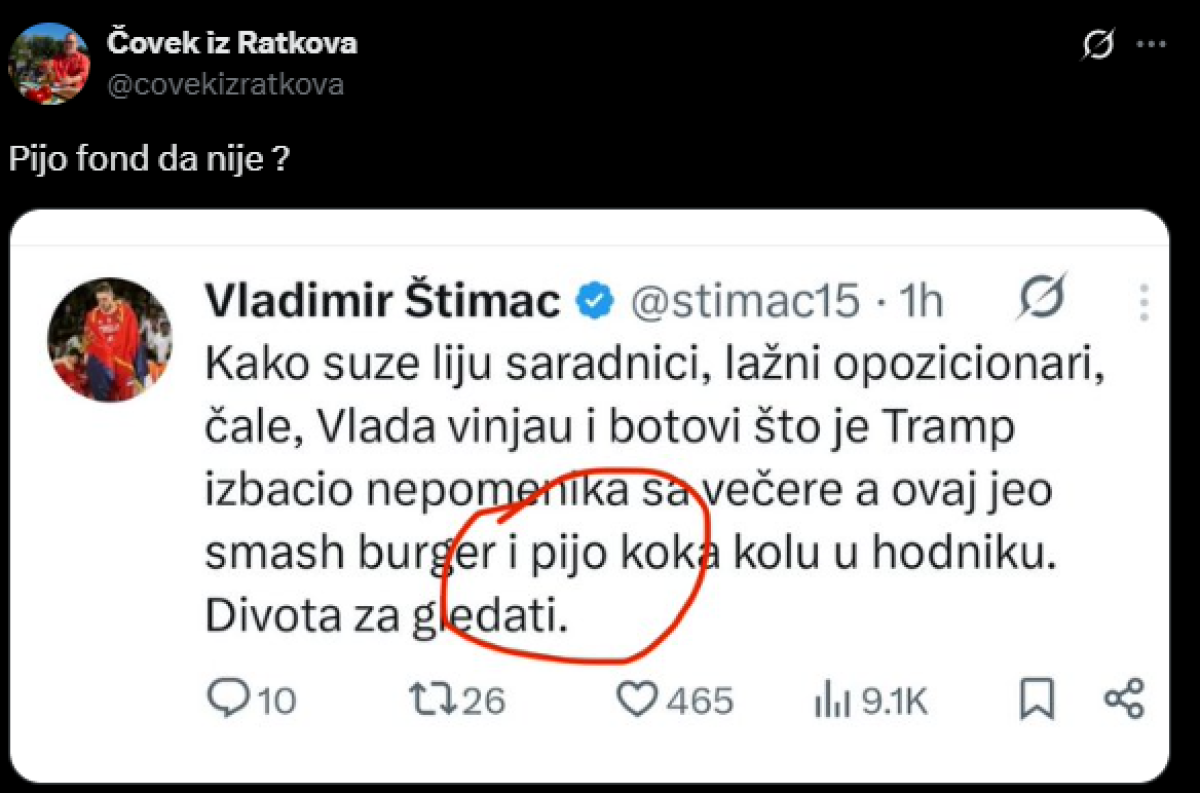
Task: Open the horizontal three-dot more menu
Action: click(x=1153, y=46)
